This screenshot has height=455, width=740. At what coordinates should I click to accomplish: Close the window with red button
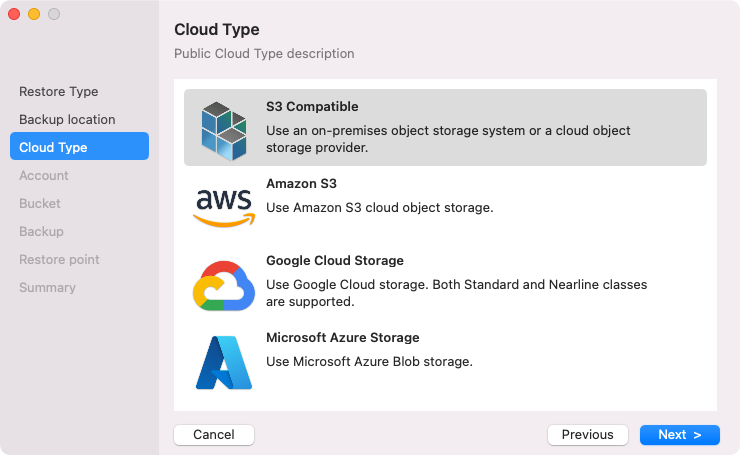point(14,14)
